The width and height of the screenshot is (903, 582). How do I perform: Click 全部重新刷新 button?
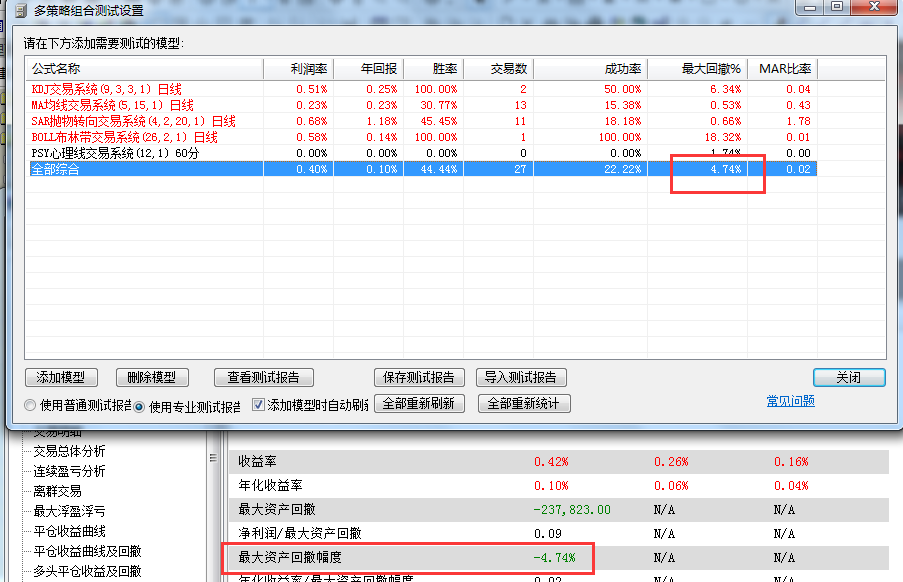pyautogui.click(x=419, y=404)
